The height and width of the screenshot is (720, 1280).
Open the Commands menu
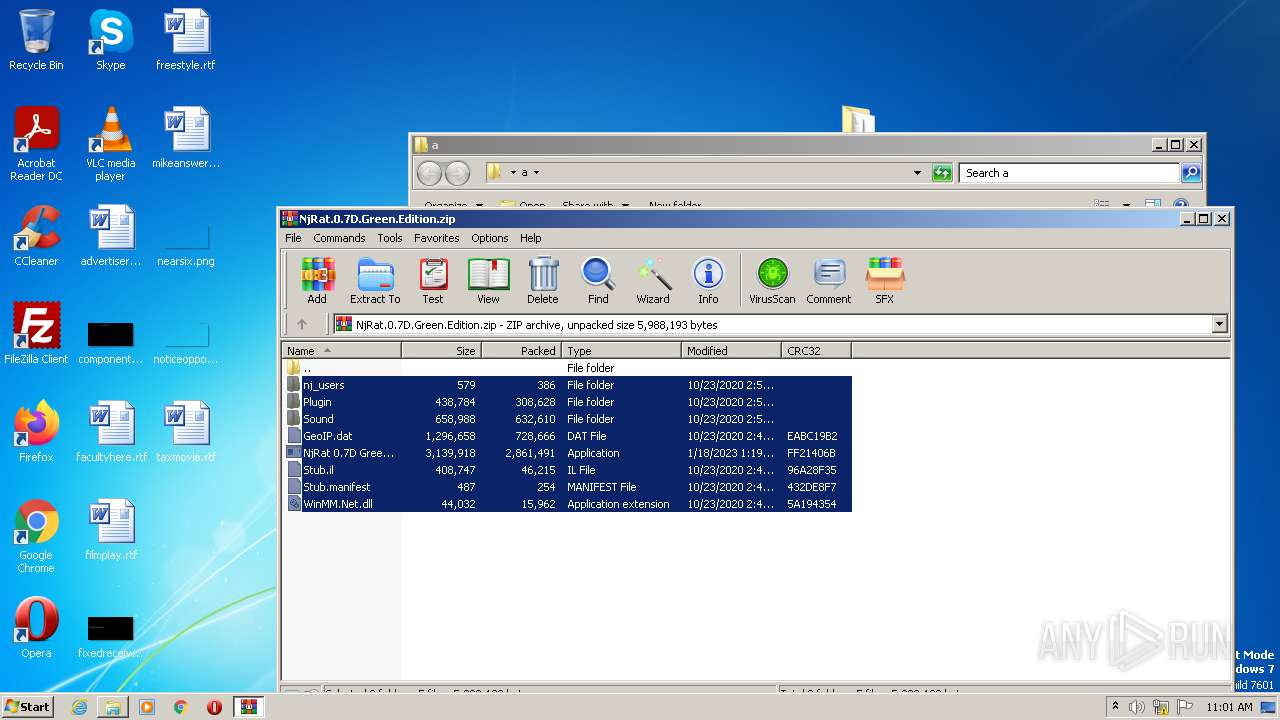pos(339,238)
